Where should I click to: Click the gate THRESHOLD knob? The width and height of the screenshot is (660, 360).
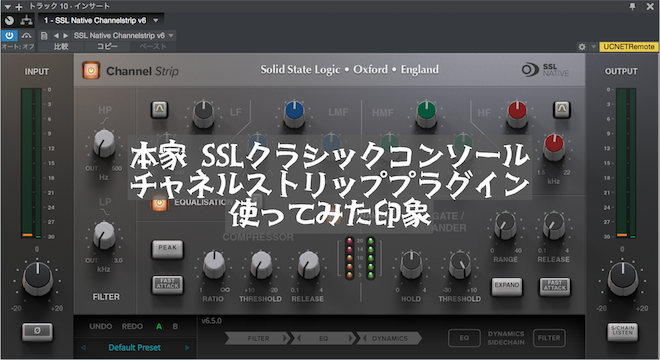(x=460, y=264)
